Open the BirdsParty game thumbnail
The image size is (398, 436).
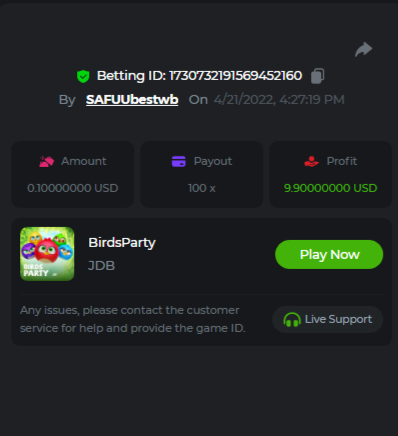(x=47, y=254)
